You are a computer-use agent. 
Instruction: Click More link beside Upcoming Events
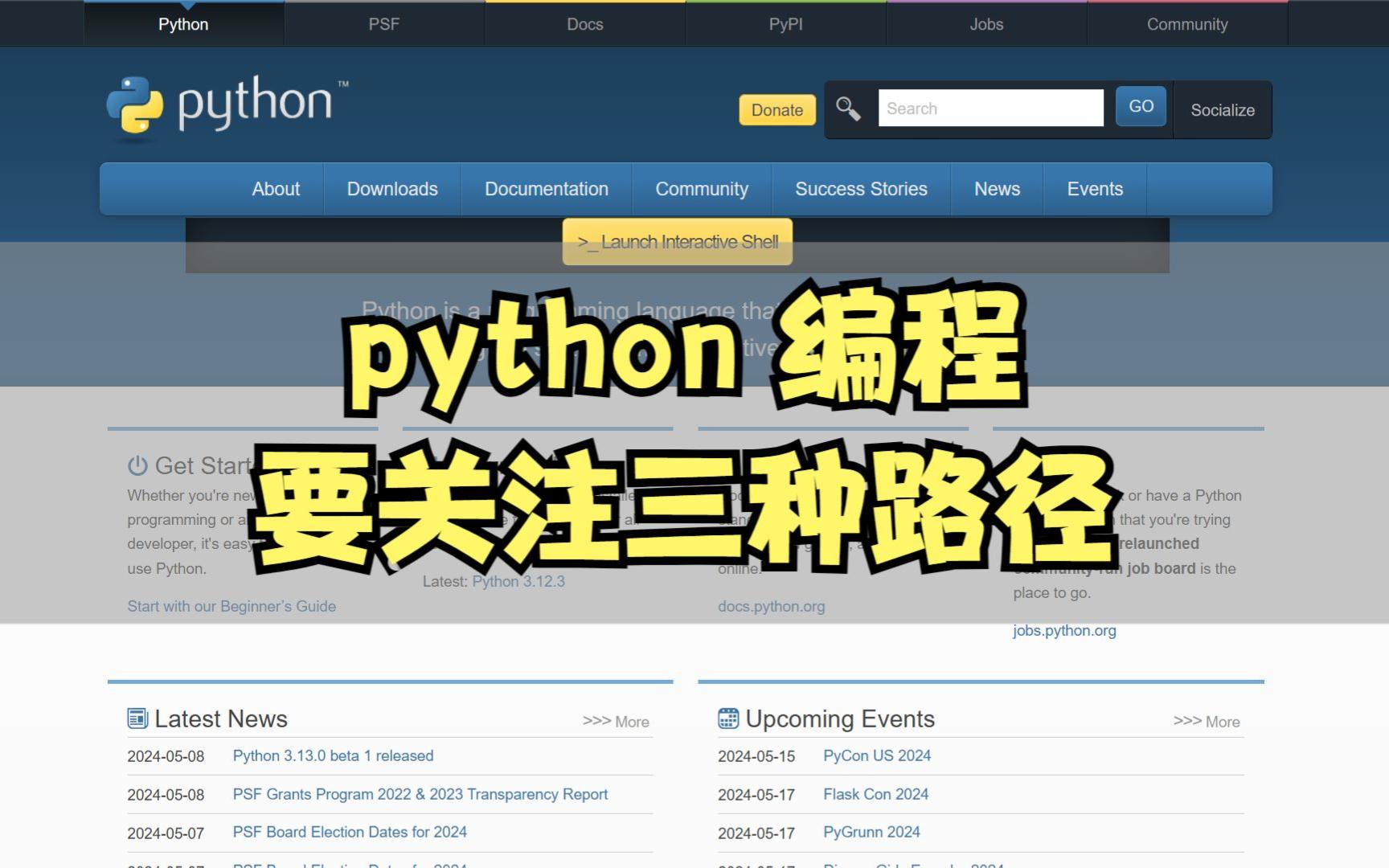1207,722
